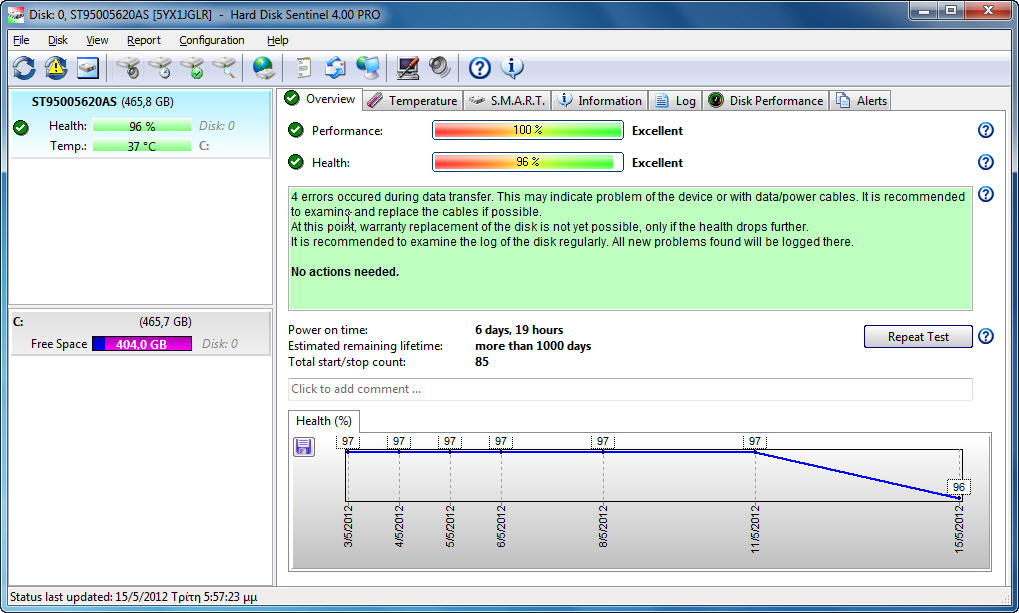
Task: Open the Disk menu
Action: [58, 40]
